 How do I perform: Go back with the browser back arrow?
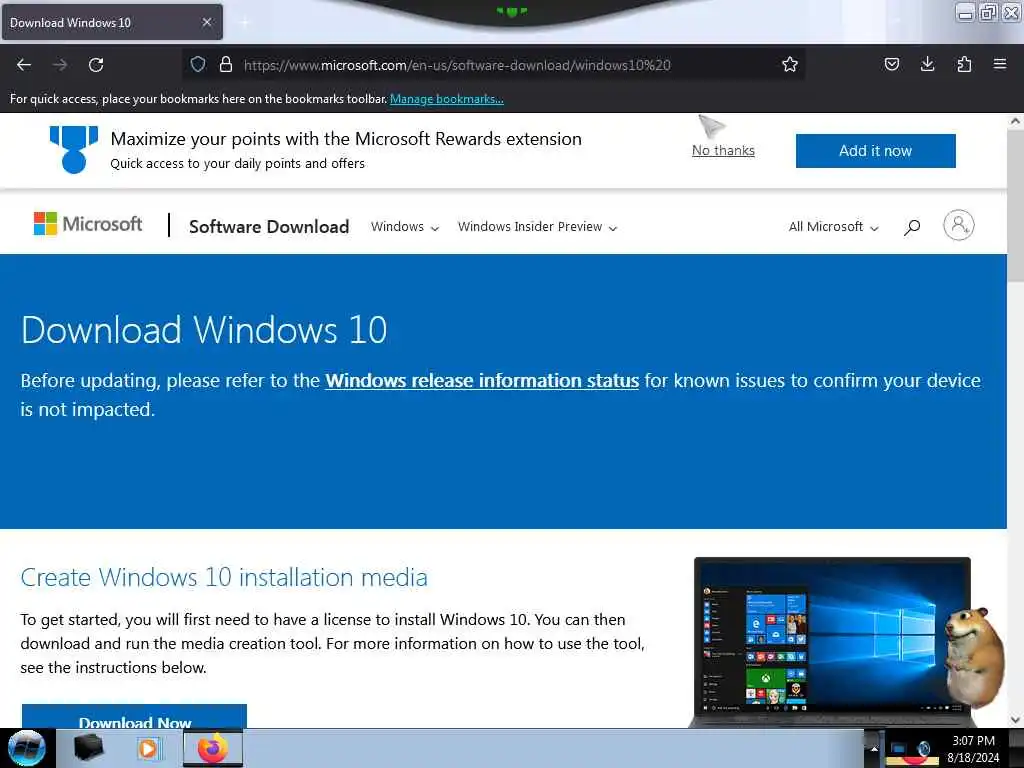point(24,65)
